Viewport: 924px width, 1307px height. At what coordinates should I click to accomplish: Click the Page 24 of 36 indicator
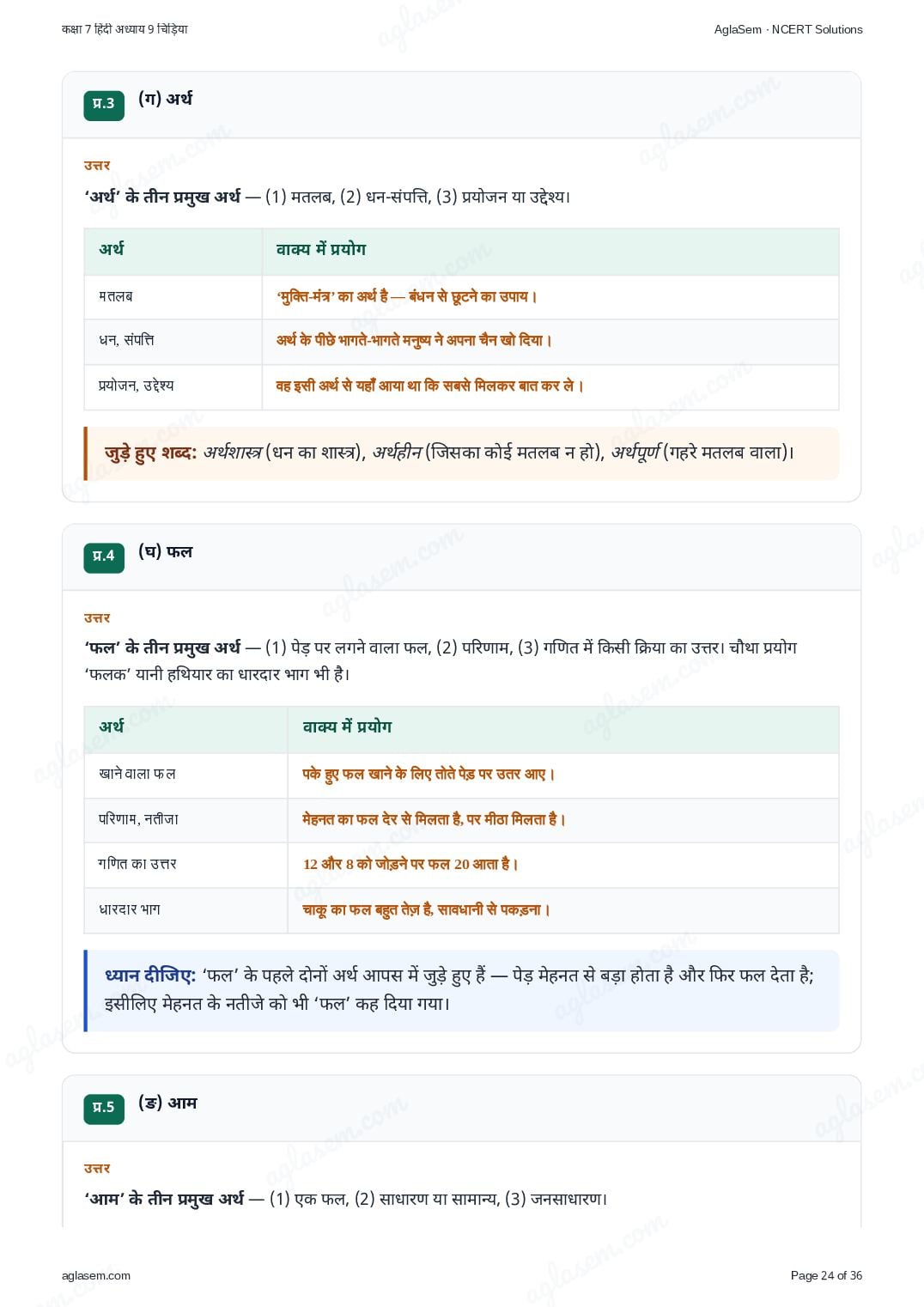click(x=826, y=1276)
